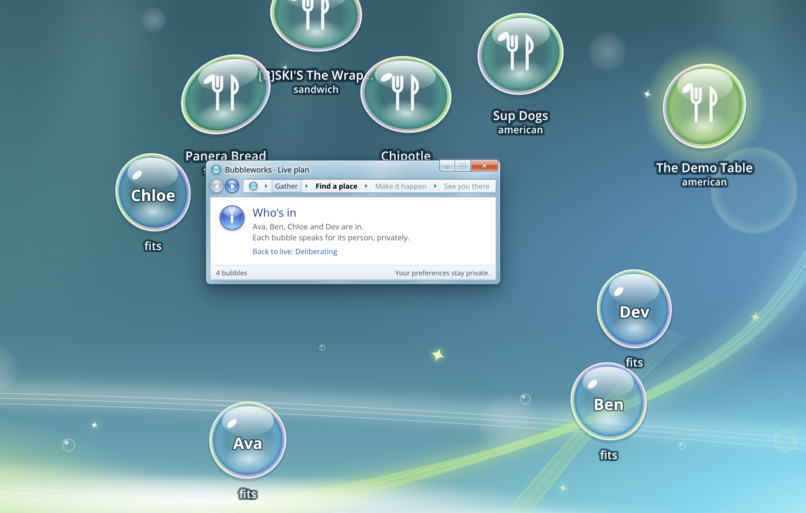This screenshot has height=513, width=806.
Task: Click the blue info icon beside Who's in
Action: (x=232, y=217)
